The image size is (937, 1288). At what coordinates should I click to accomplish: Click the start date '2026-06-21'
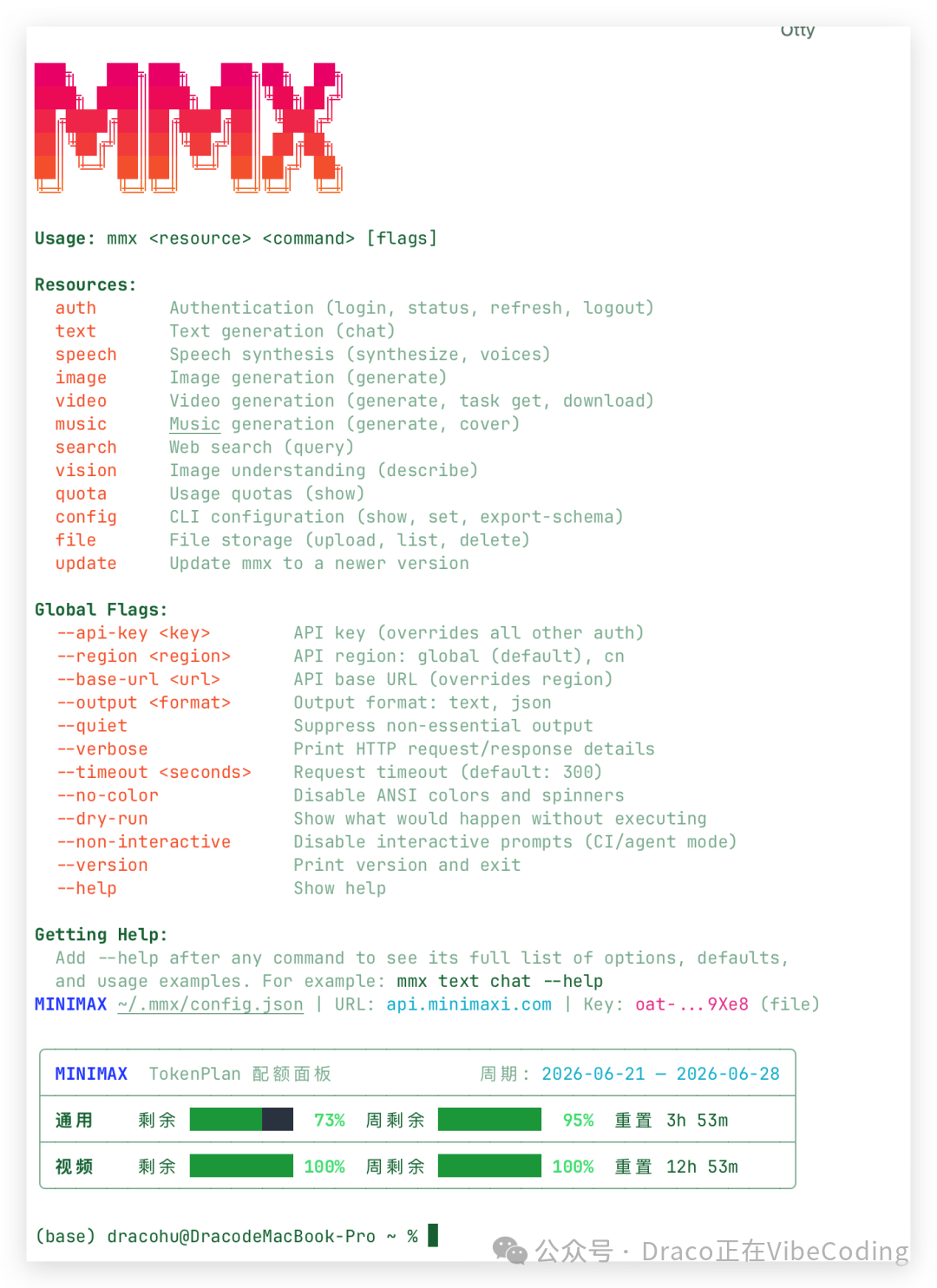(x=593, y=1074)
